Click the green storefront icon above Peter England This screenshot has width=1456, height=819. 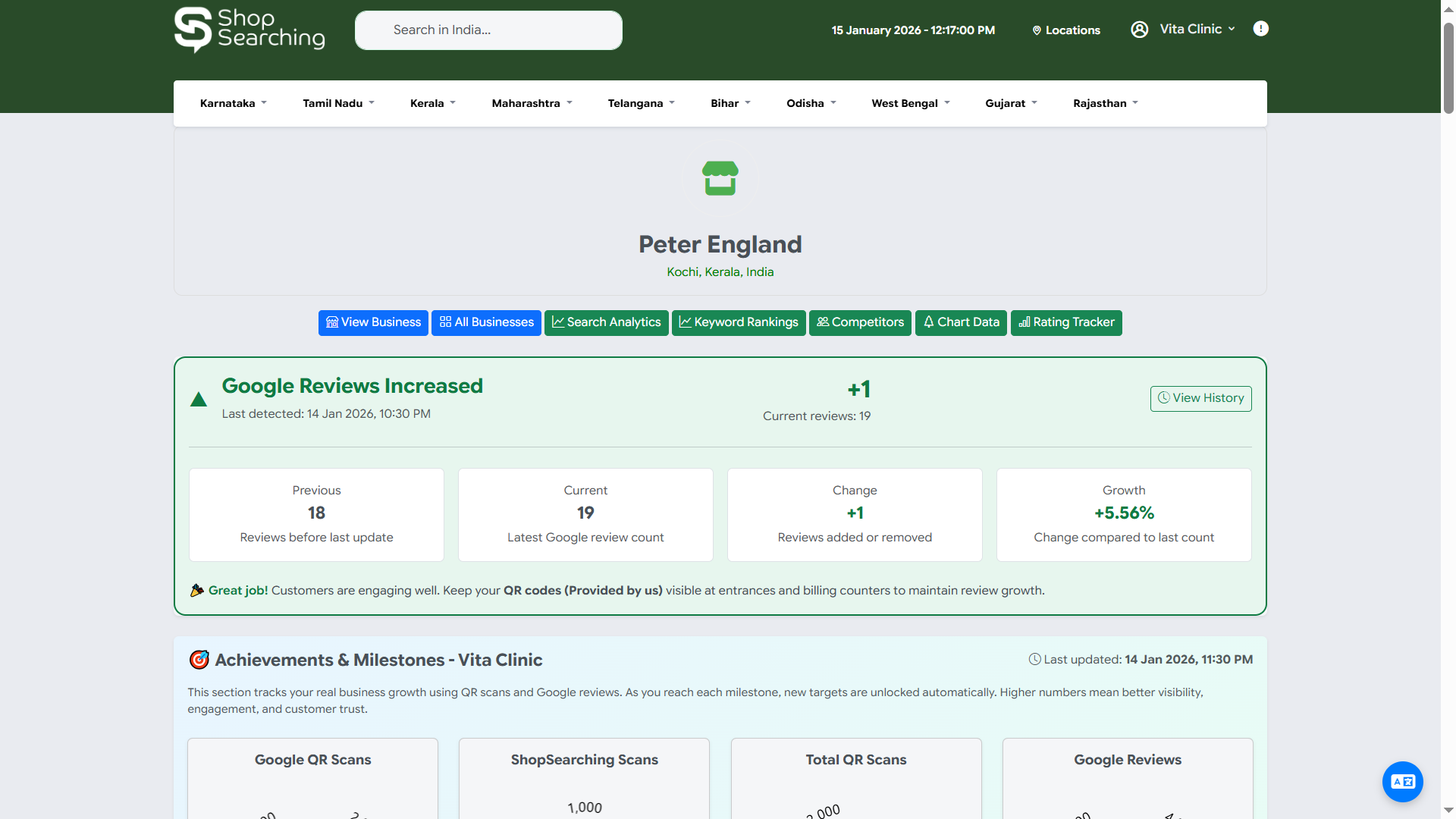click(x=720, y=178)
